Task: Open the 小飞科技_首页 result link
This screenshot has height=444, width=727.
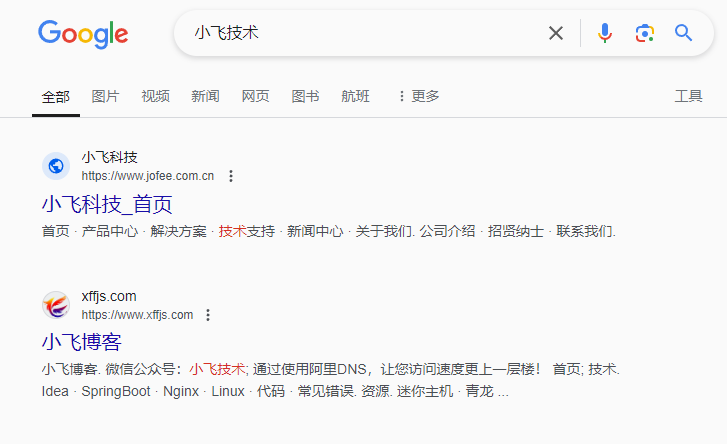Action: tap(107, 205)
